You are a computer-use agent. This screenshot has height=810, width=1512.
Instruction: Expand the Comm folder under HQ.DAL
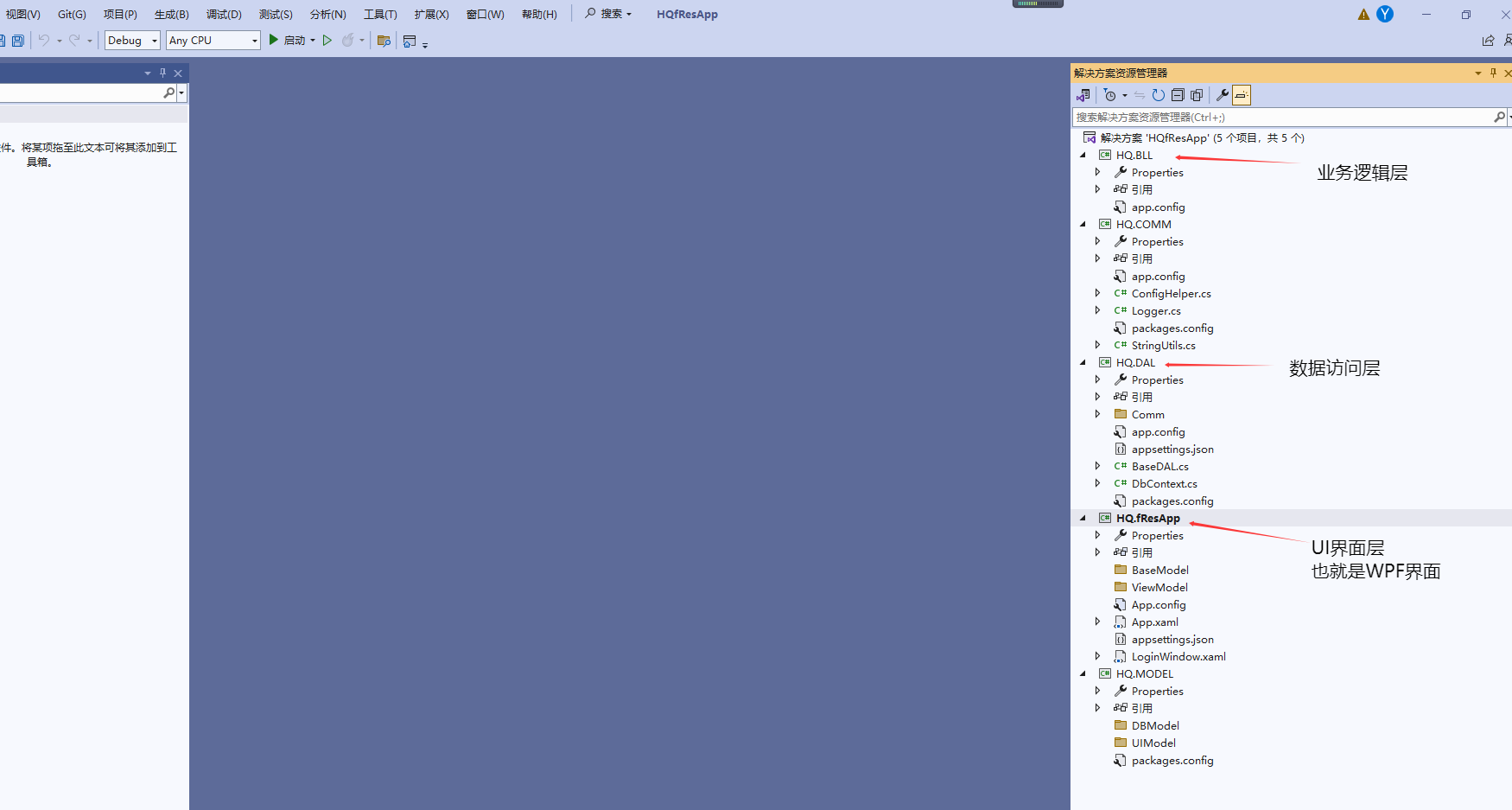coord(1098,414)
